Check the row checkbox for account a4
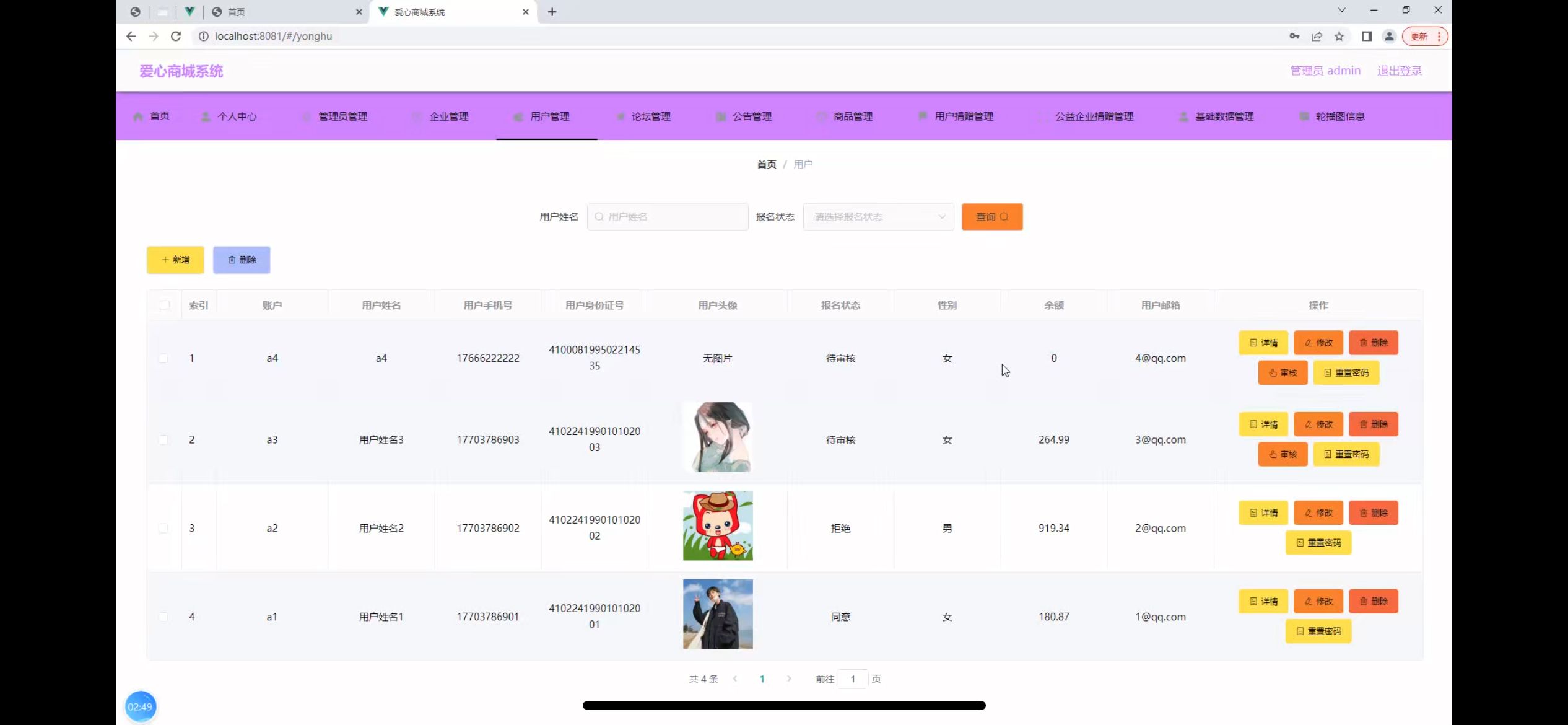This screenshot has width=1568, height=725. tap(163, 358)
